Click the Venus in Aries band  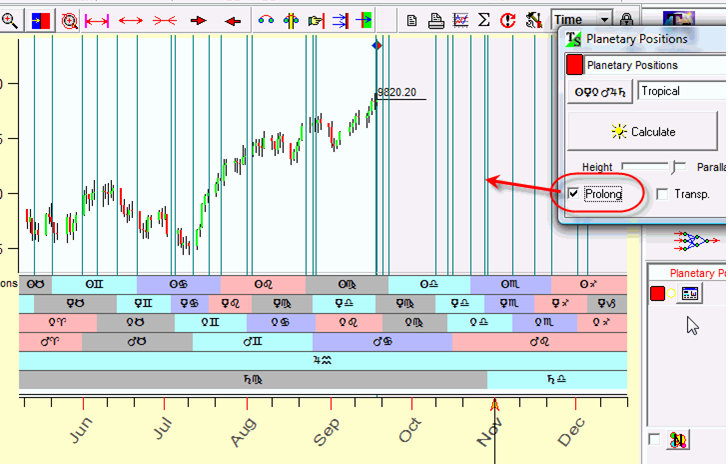click(58, 322)
